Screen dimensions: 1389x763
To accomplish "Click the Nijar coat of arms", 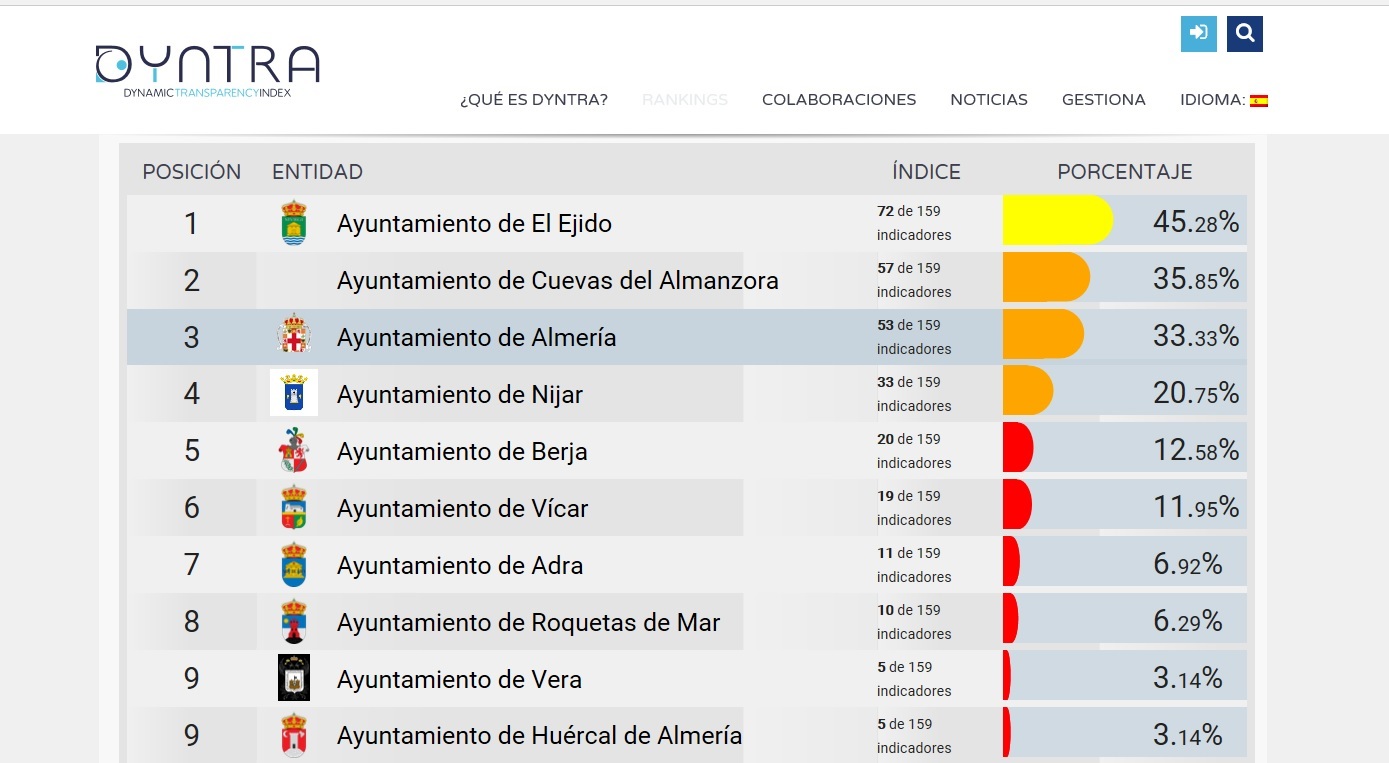I will tap(294, 392).
